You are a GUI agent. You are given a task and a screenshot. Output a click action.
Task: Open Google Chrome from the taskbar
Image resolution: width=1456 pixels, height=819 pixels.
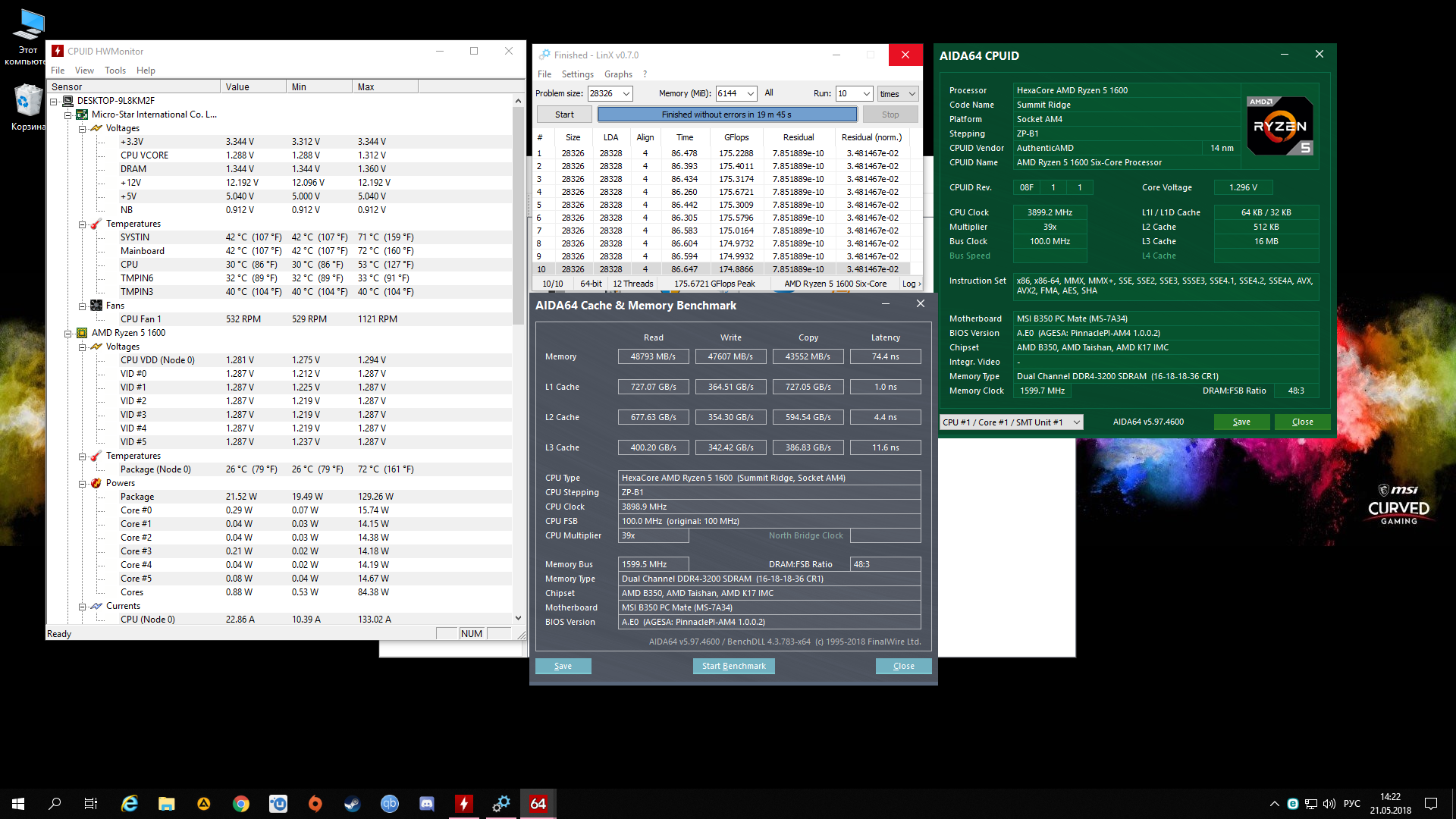point(241,804)
